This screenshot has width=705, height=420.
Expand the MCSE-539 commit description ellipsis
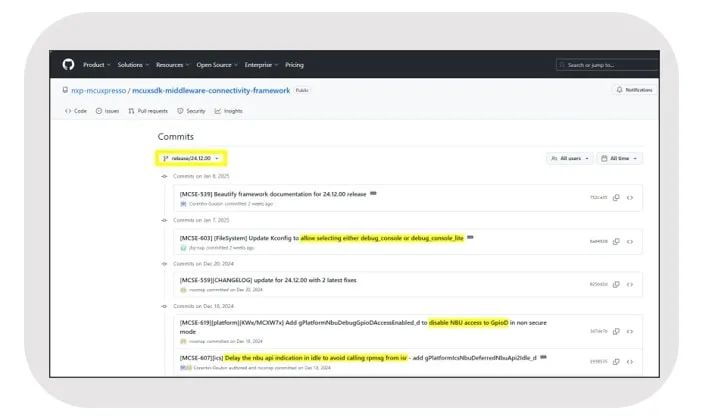373,193
